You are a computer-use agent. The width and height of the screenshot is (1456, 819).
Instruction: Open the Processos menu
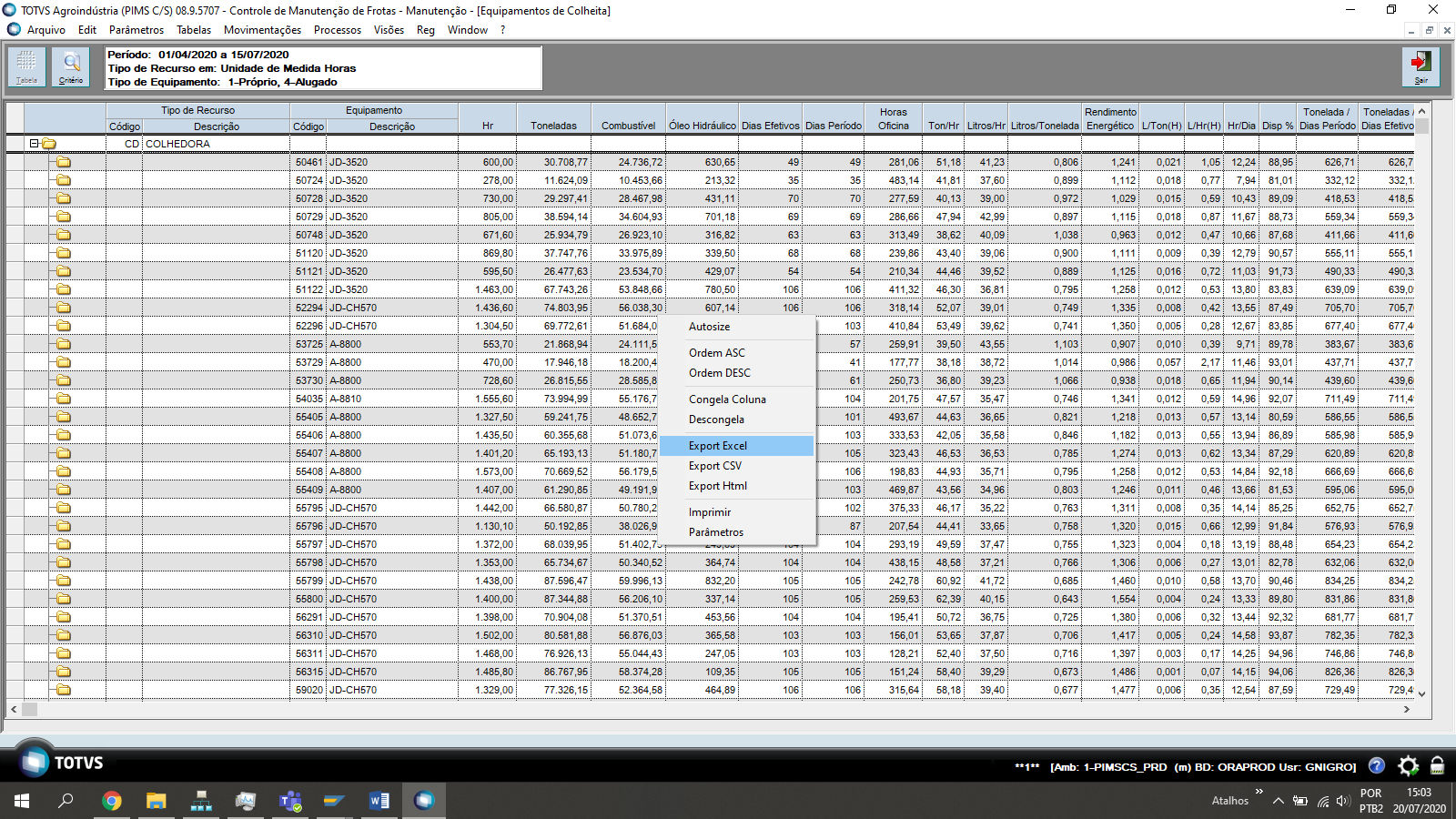pos(338,30)
